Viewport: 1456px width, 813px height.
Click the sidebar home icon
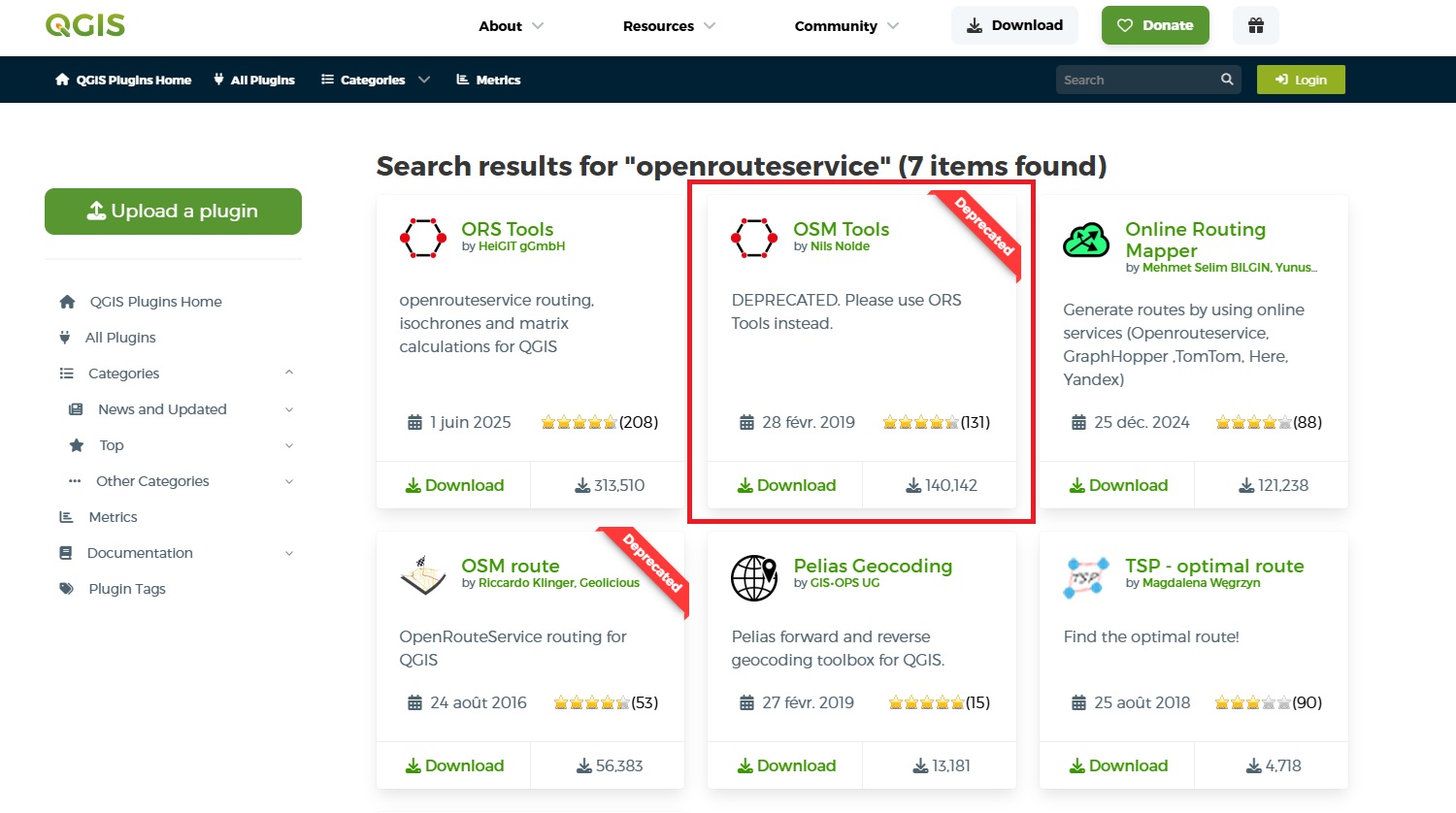point(67,302)
